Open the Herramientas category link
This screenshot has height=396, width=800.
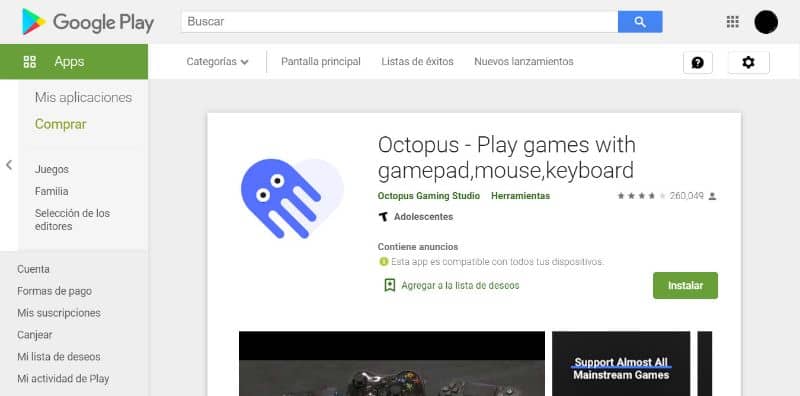point(520,196)
